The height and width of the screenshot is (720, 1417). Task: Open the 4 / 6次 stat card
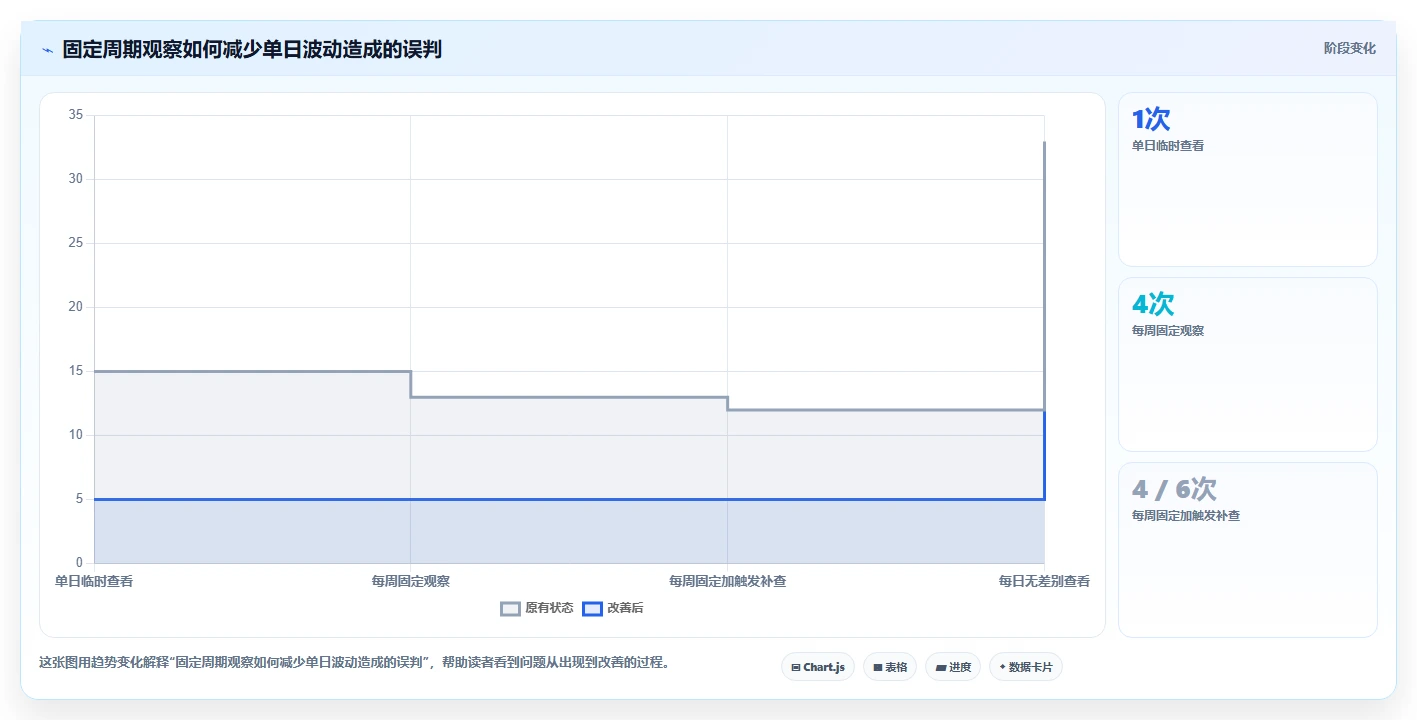pyautogui.click(x=1248, y=550)
